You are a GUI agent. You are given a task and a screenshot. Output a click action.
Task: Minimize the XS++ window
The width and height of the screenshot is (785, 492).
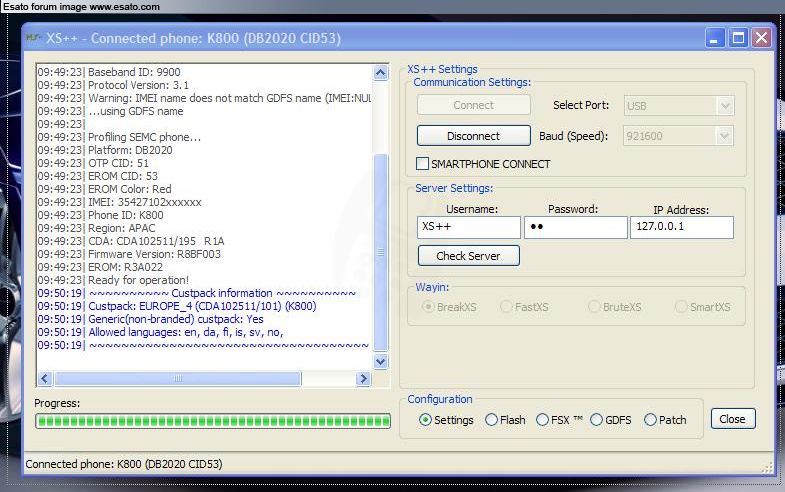point(715,39)
